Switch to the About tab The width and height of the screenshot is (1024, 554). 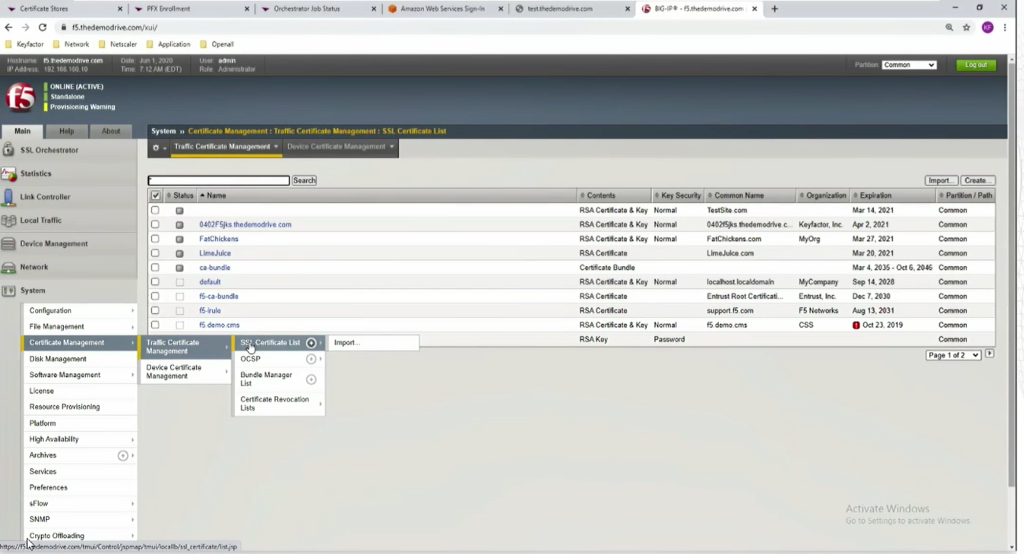110,131
